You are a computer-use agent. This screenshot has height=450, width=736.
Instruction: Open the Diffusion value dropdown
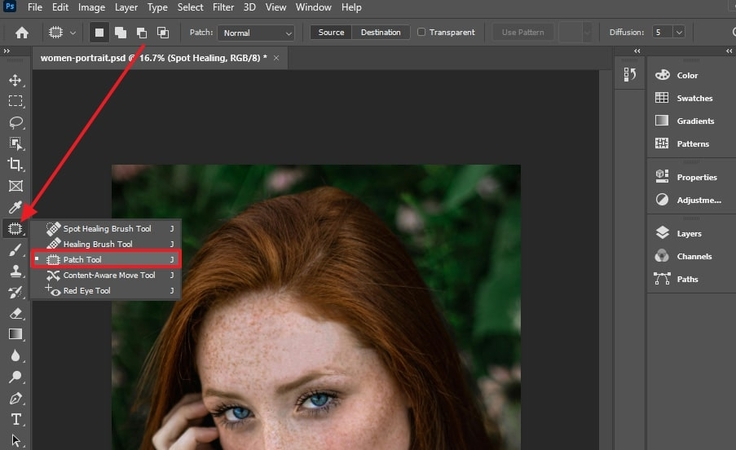pos(679,32)
